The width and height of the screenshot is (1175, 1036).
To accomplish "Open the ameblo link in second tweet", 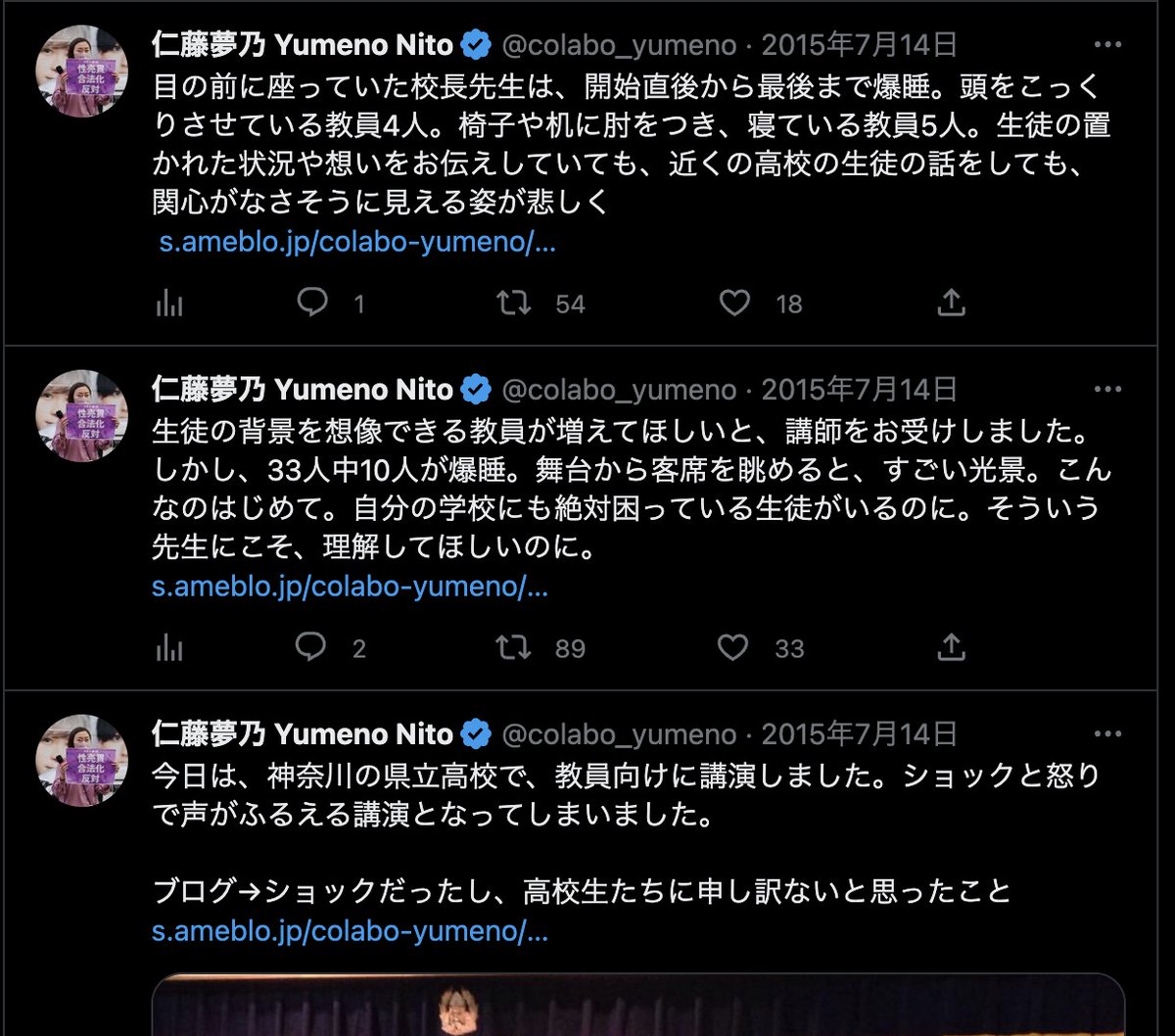I will (x=351, y=588).
